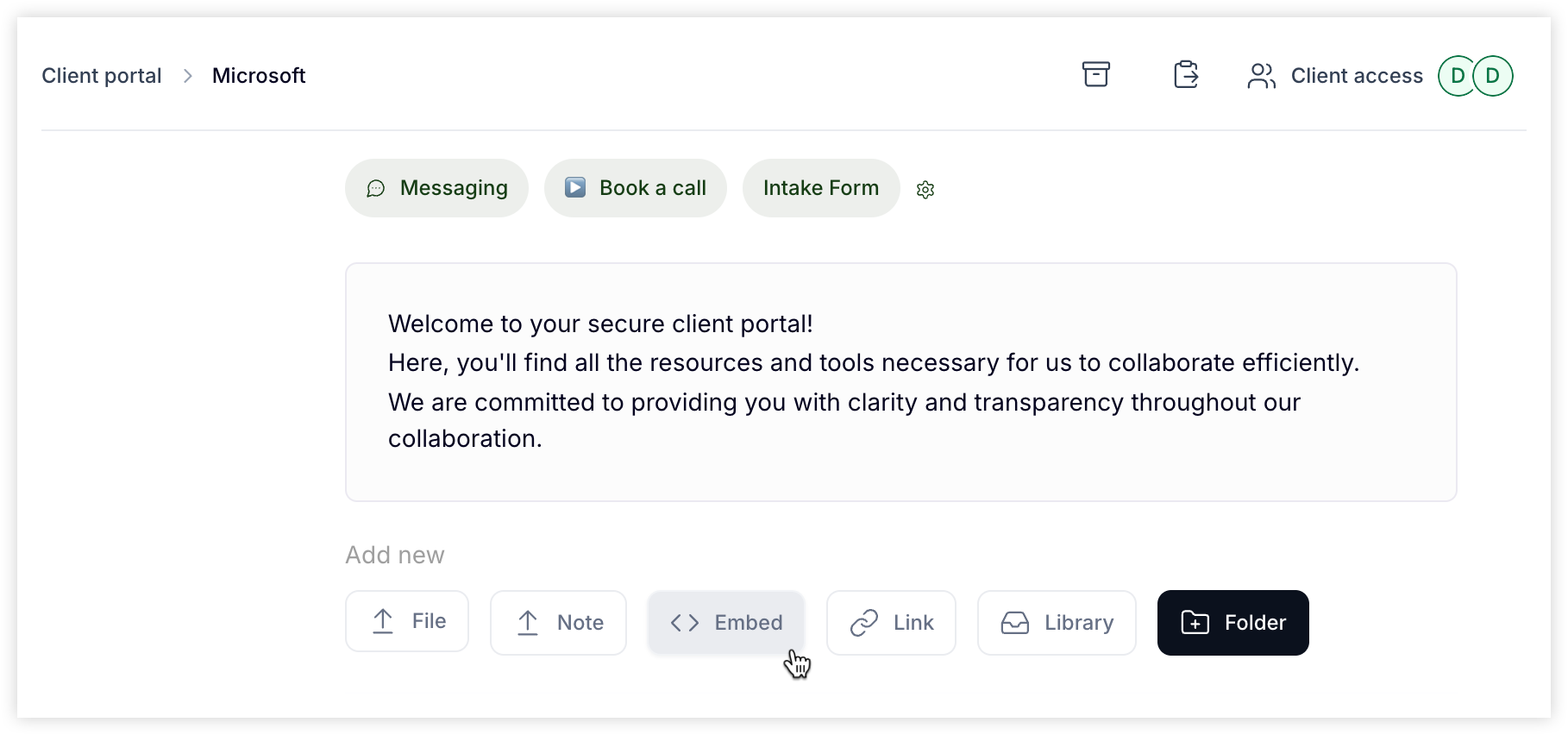The image size is (1568, 735).
Task: Open the Intake Form tab
Action: (821, 188)
